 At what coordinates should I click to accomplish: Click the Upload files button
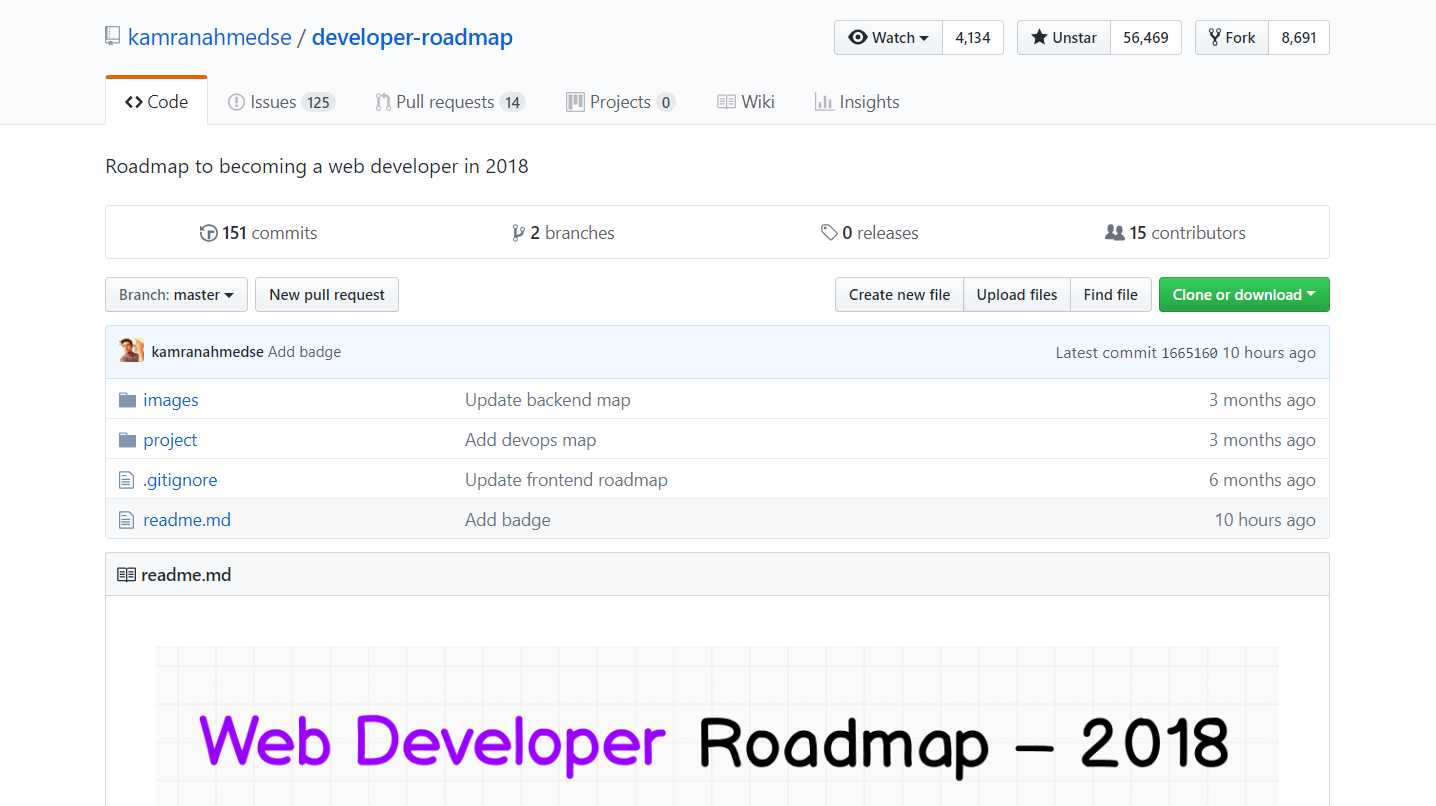click(x=1017, y=295)
